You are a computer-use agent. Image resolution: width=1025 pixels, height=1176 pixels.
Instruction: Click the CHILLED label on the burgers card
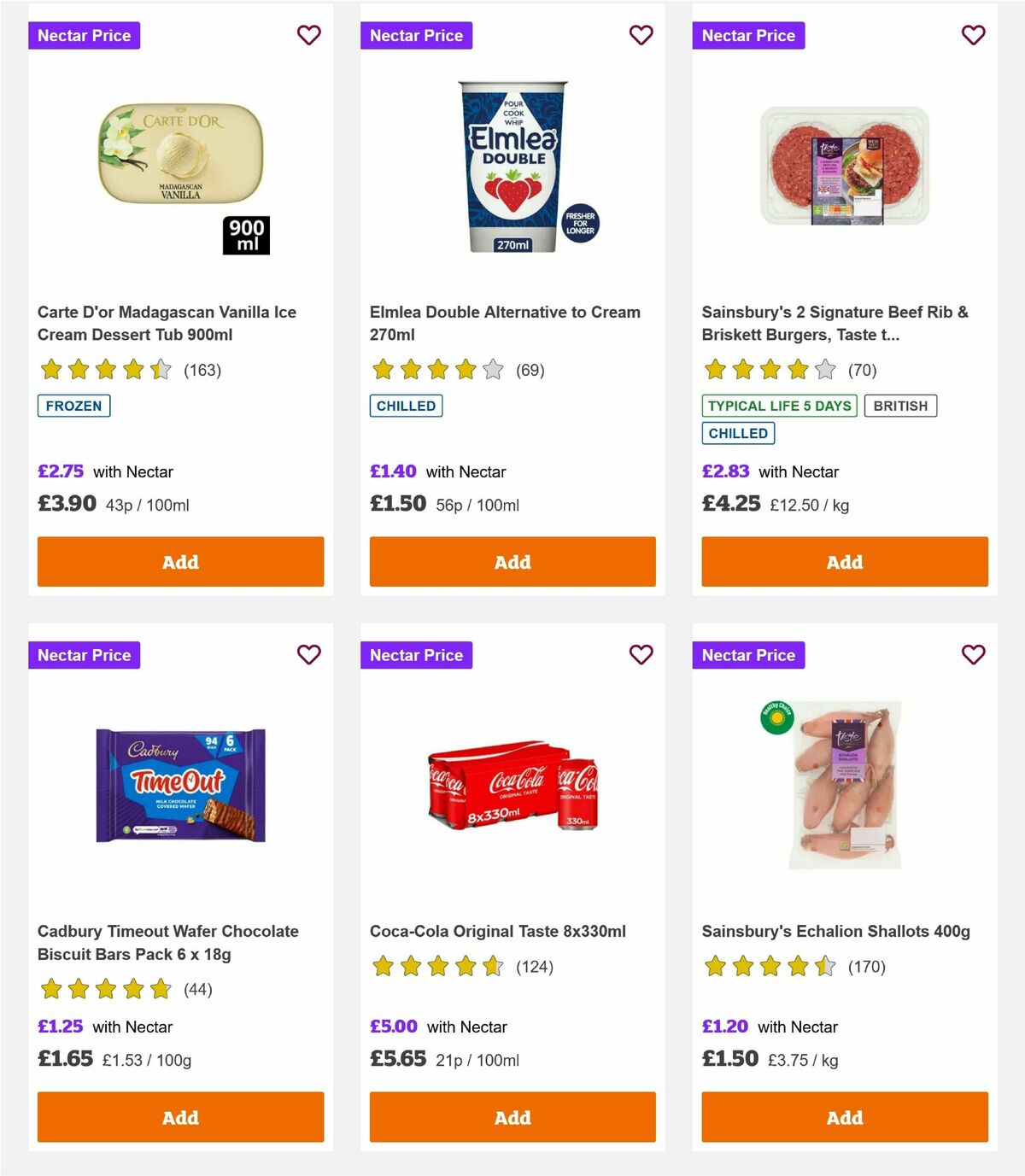coord(738,433)
